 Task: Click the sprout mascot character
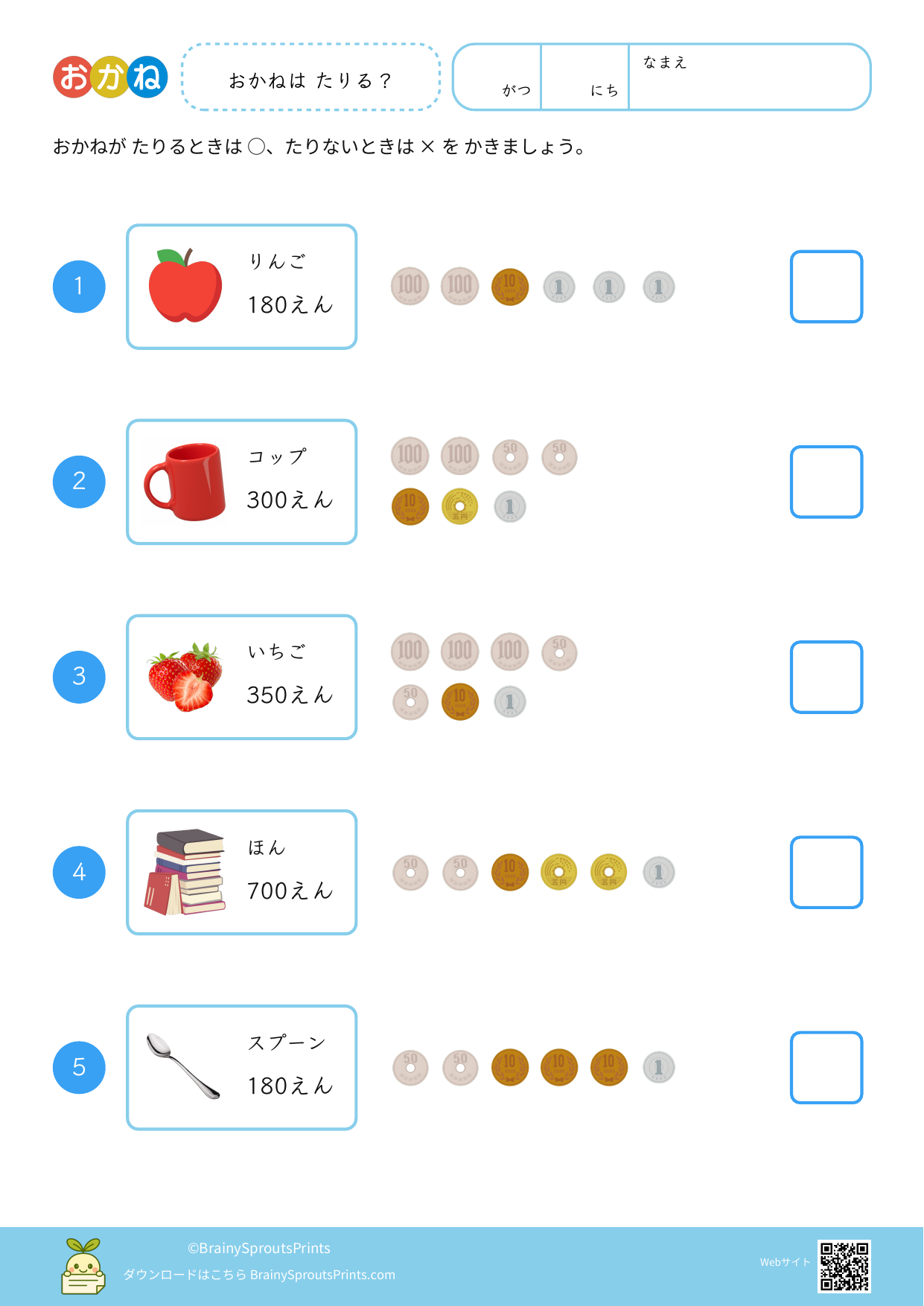(x=83, y=1267)
